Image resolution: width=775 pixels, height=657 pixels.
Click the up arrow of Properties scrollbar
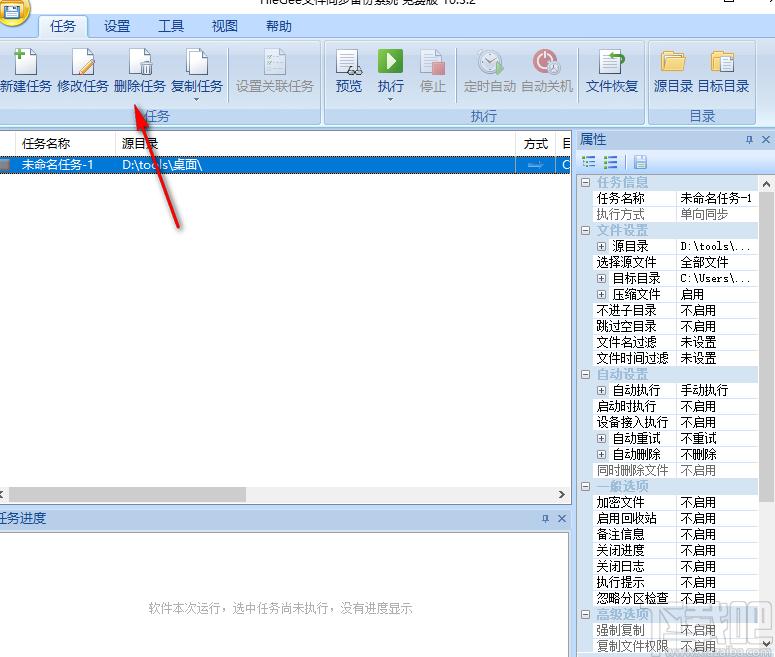click(x=766, y=184)
